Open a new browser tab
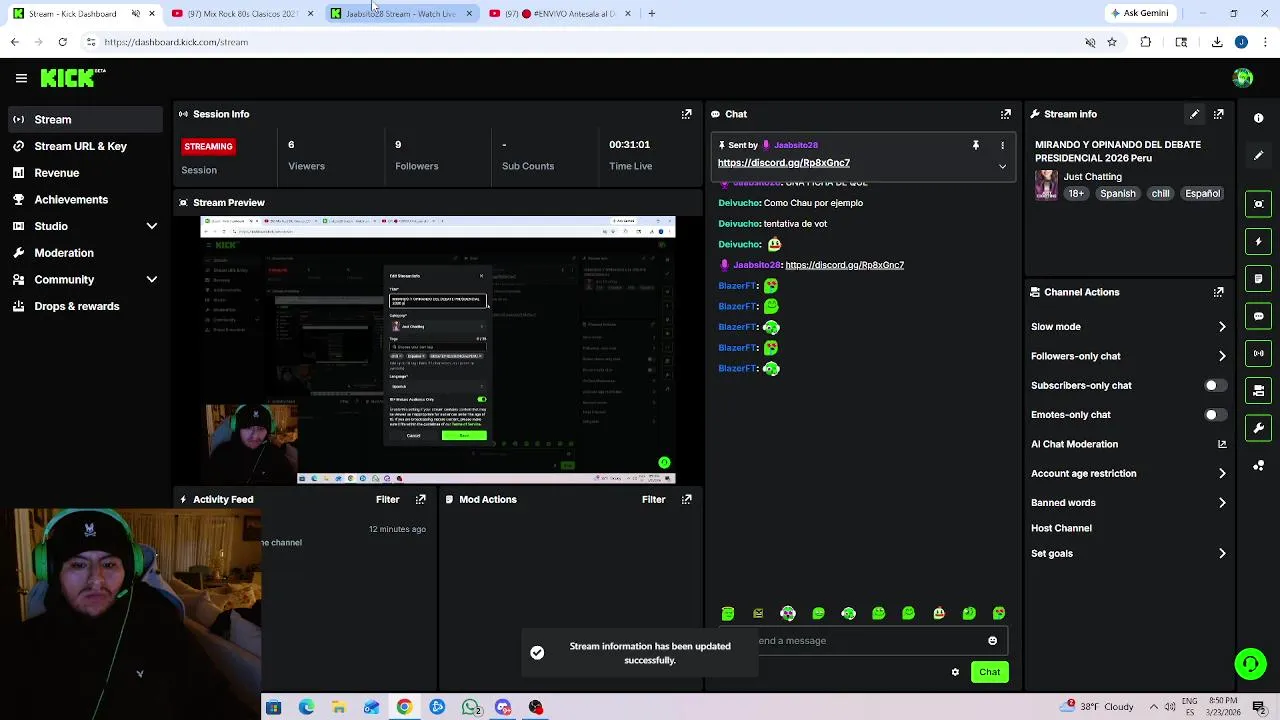 click(651, 14)
